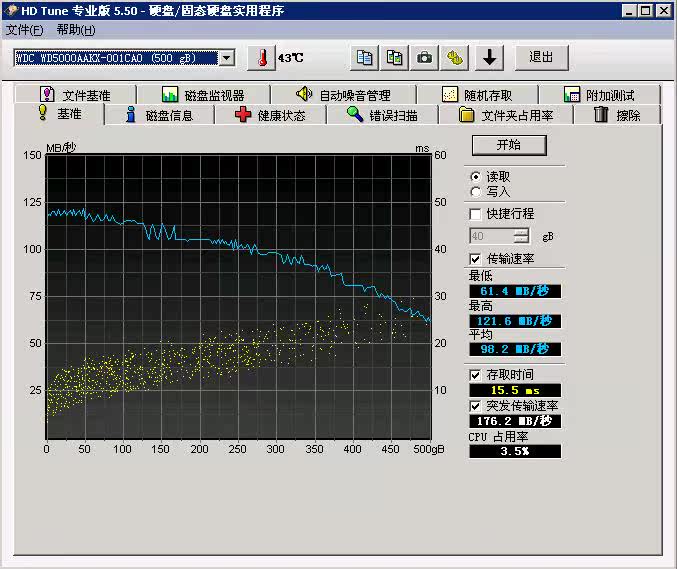The image size is (677, 569).
Task: Switch to the 擦除 tab
Action: (617, 115)
